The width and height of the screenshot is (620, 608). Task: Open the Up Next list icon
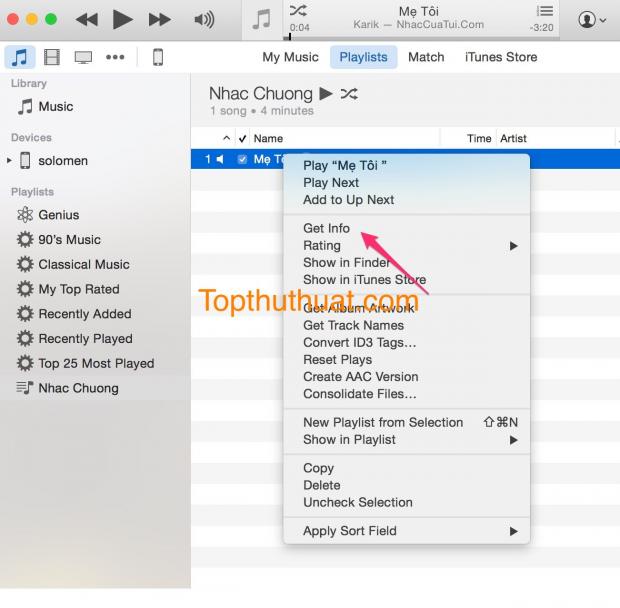545,11
